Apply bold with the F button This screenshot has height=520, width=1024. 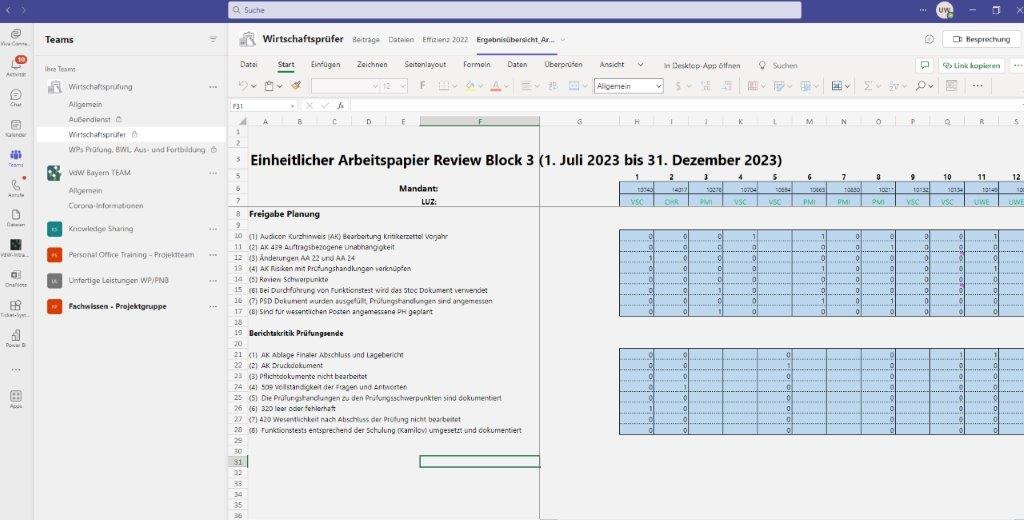click(x=423, y=86)
